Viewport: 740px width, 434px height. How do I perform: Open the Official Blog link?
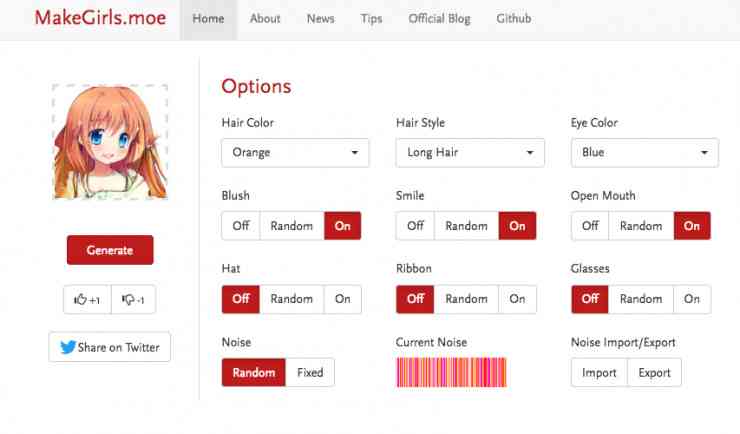pyautogui.click(x=439, y=19)
